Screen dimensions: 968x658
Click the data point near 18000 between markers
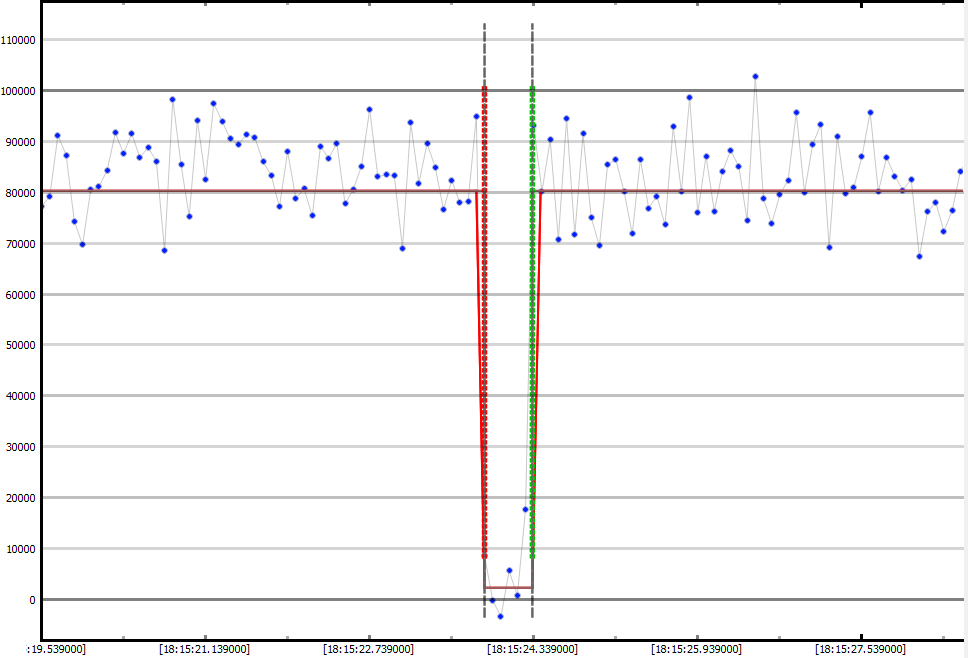[x=525, y=509]
